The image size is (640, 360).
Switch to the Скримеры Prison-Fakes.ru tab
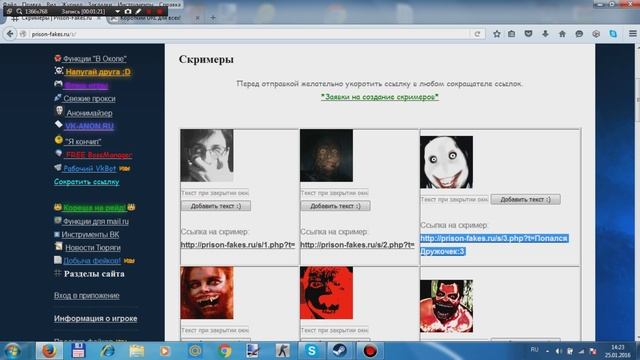pyautogui.click(x=56, y=18)
